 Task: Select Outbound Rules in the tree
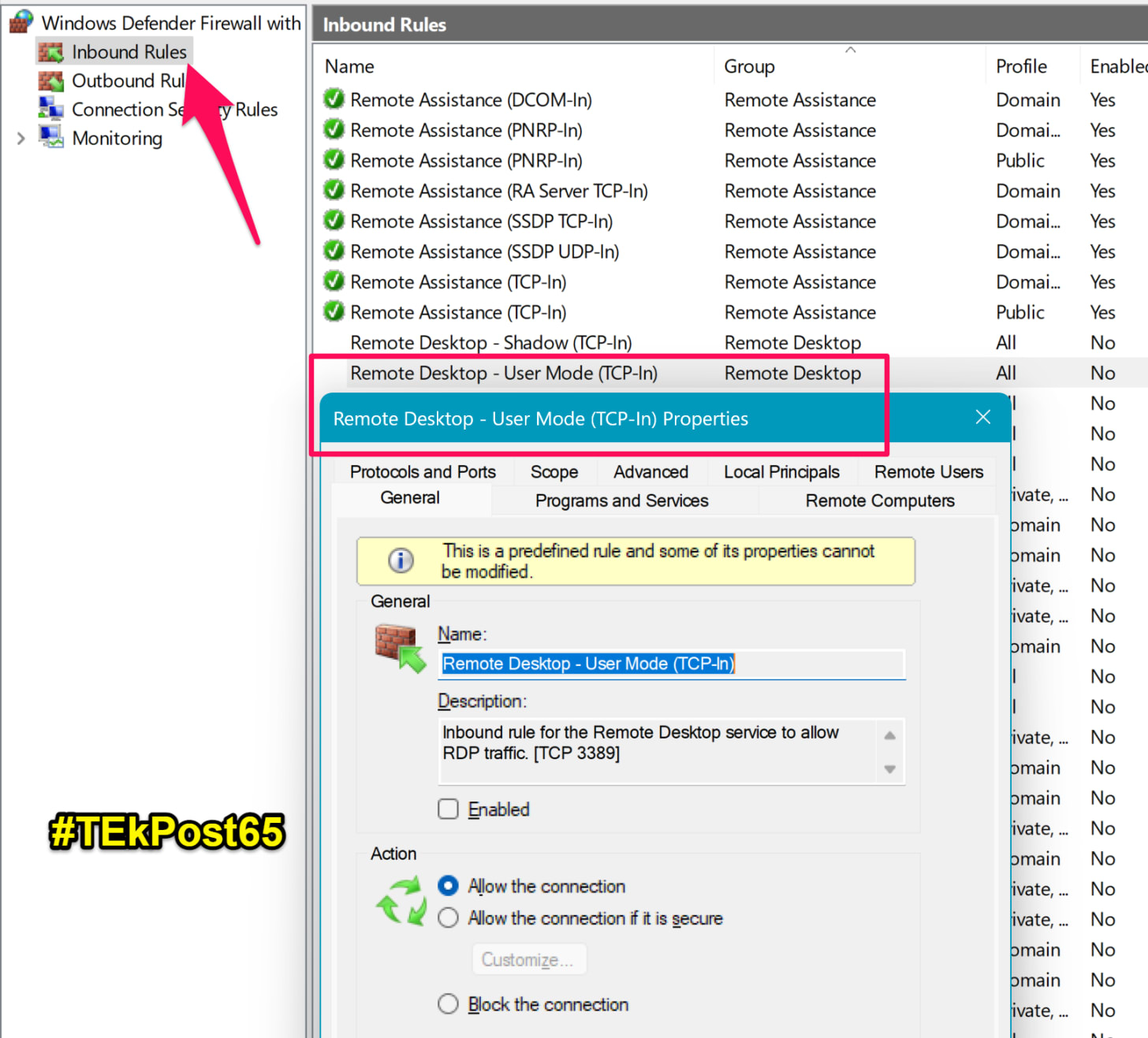point(129,80)
